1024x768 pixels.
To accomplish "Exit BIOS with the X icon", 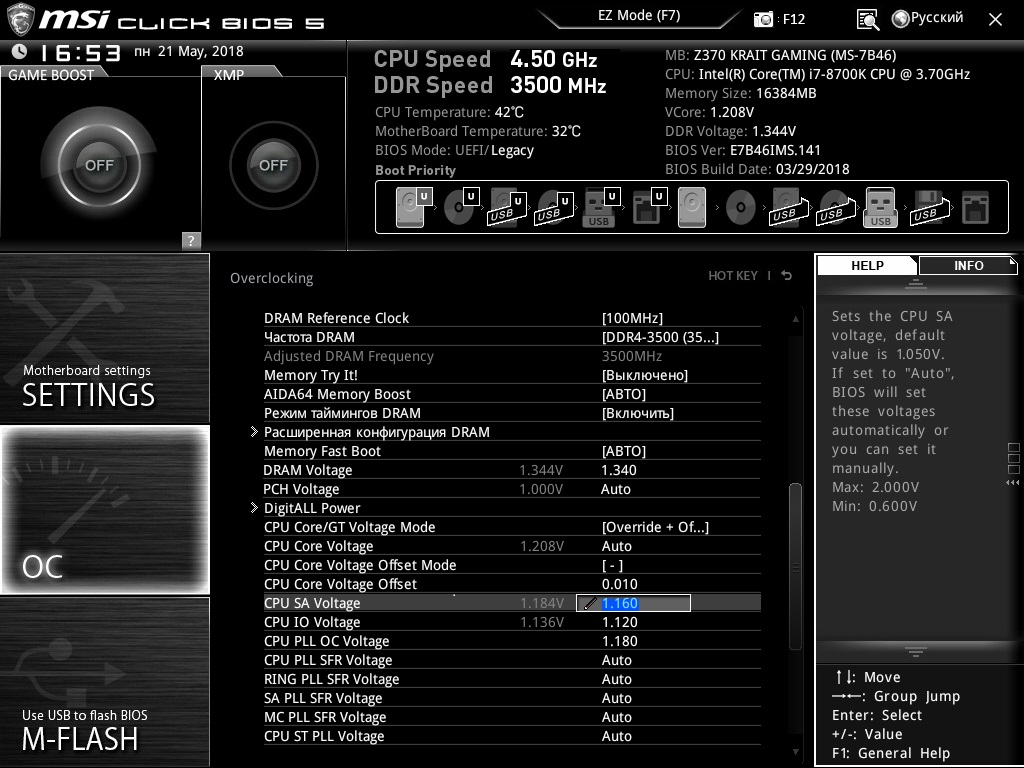I will 995,20.
